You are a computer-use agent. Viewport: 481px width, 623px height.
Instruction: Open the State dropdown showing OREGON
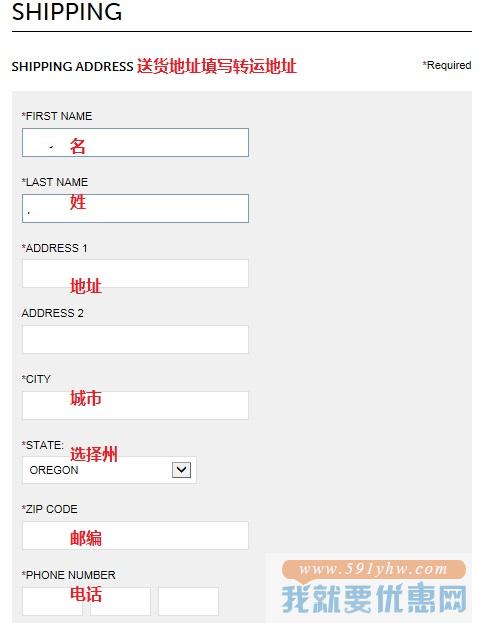tap(109, 470)
